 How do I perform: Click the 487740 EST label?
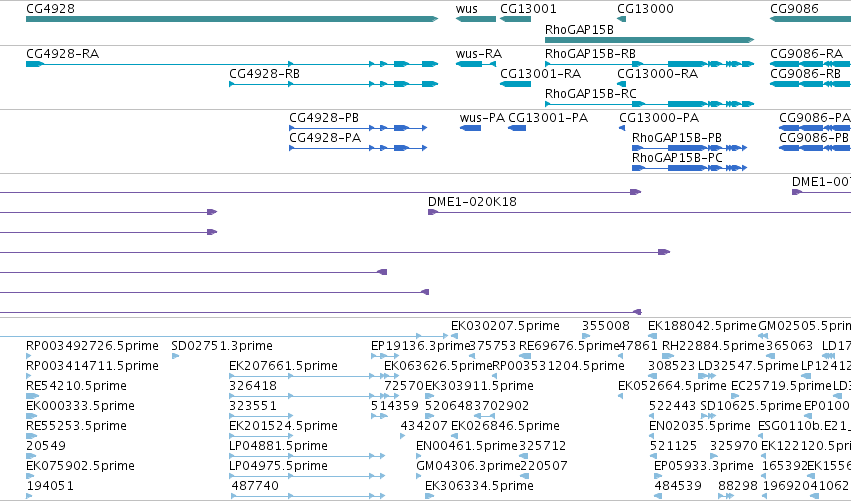(255, 486)
